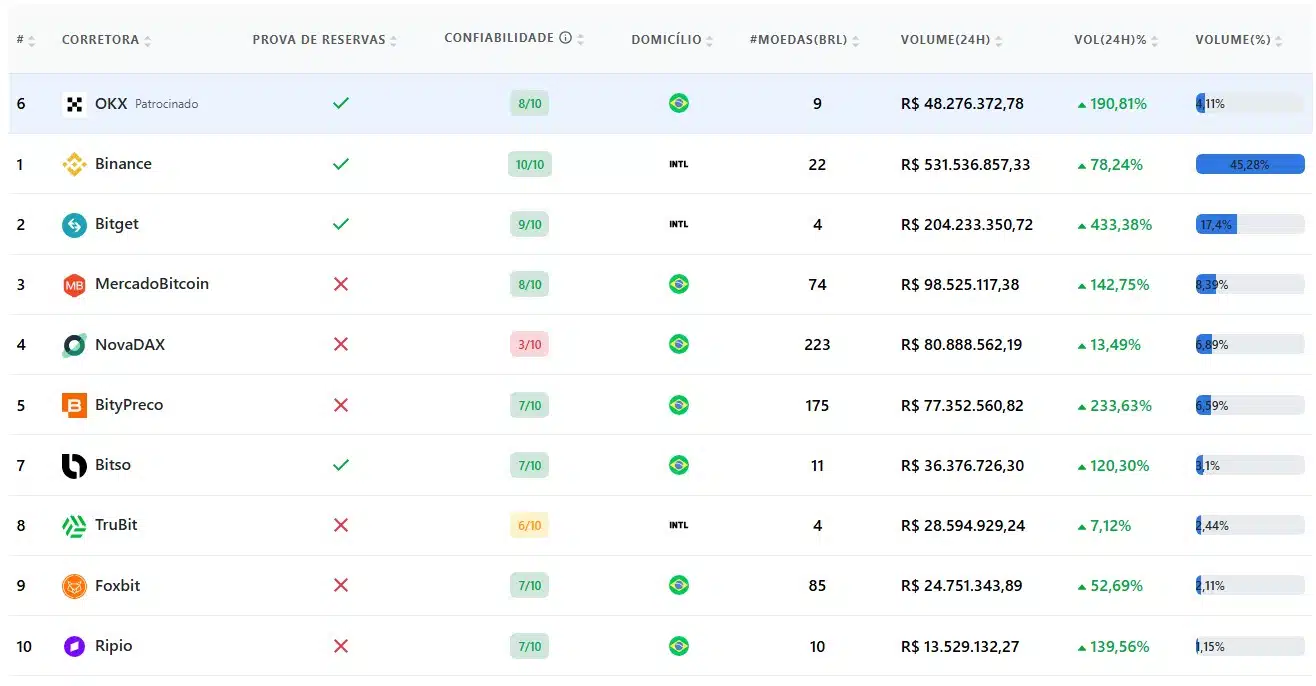Click the Ripio logo icon
The width and height of the screenshot is (1316, 686).
point(75,646)
